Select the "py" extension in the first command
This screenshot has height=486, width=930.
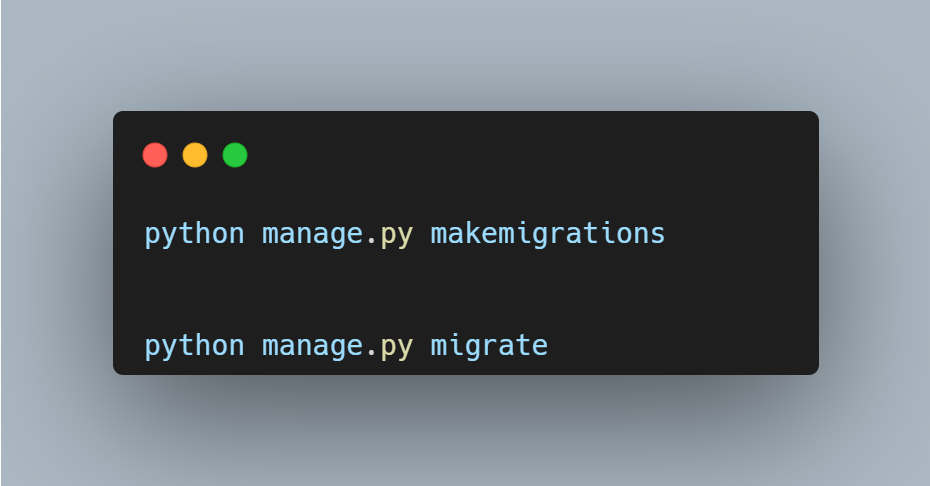397,234
